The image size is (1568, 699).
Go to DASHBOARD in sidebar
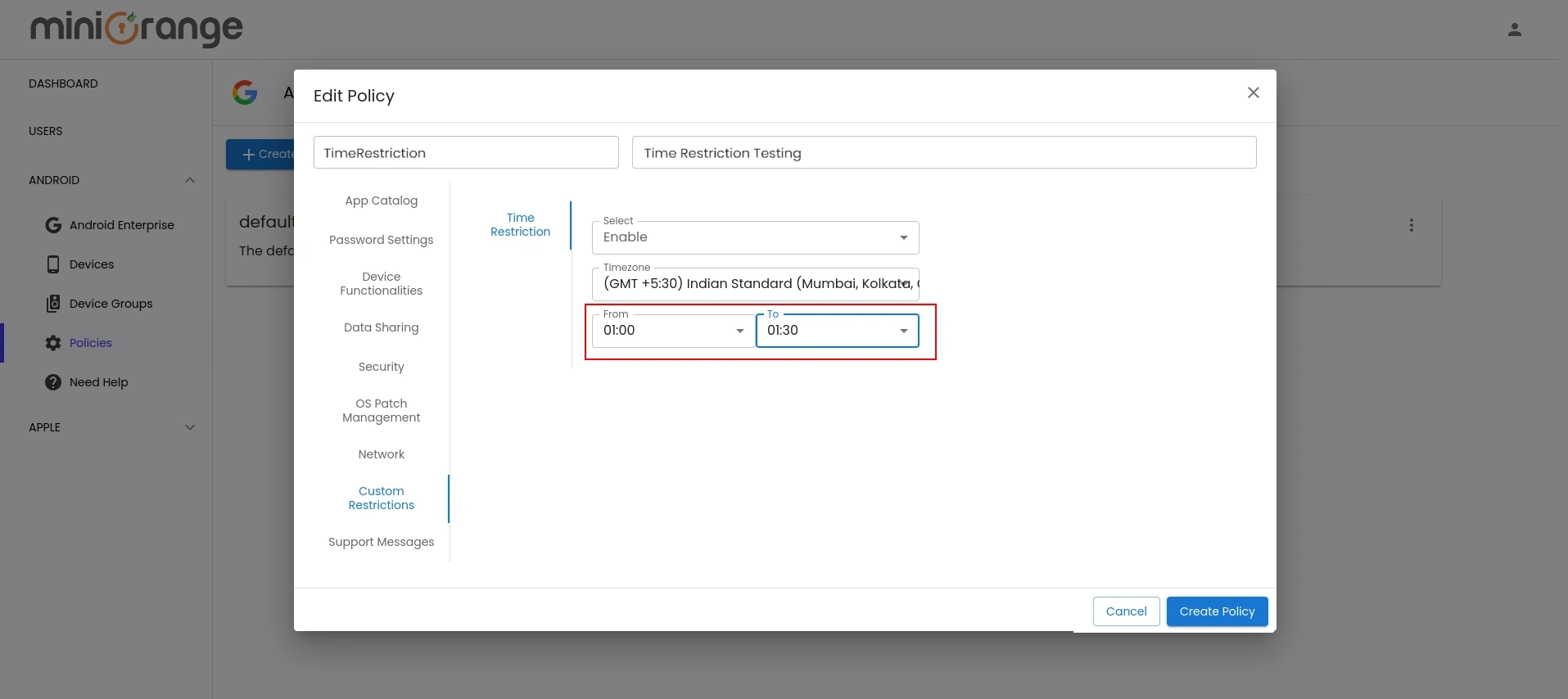(x=63, y=83)
